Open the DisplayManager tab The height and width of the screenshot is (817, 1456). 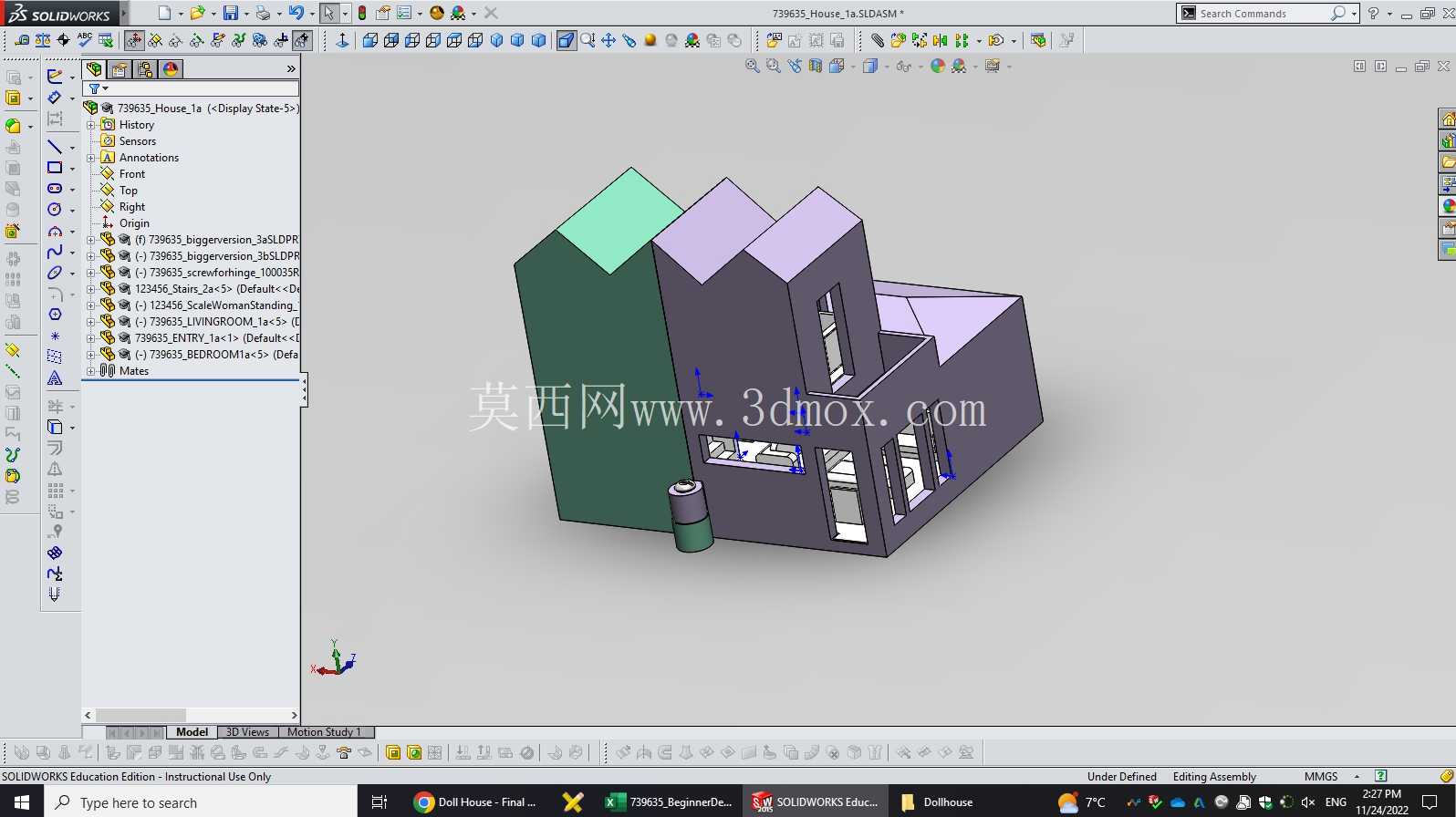coord(171,69)
